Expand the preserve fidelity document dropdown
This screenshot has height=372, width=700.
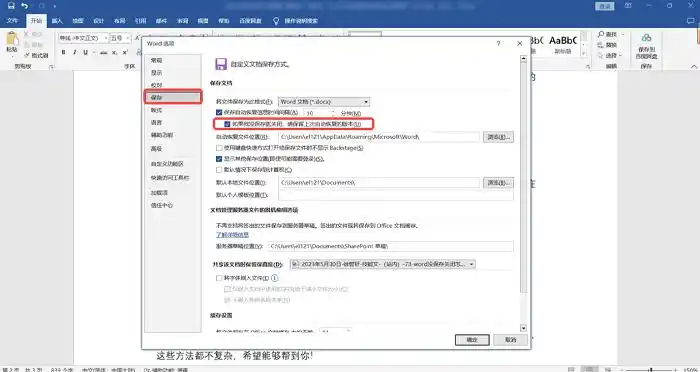click(383, 264)
